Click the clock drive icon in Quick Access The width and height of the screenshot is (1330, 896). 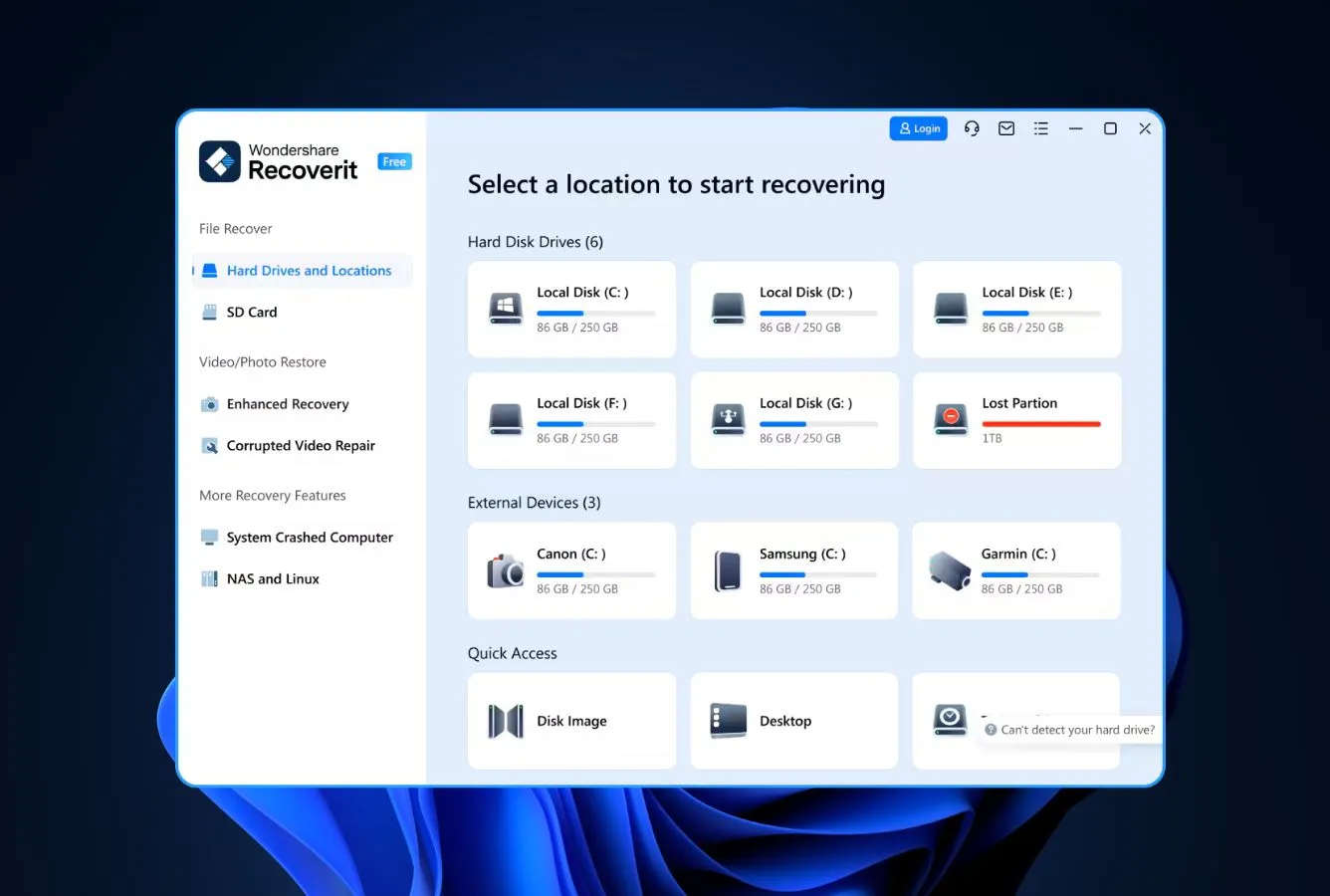(x=951, y=720)
